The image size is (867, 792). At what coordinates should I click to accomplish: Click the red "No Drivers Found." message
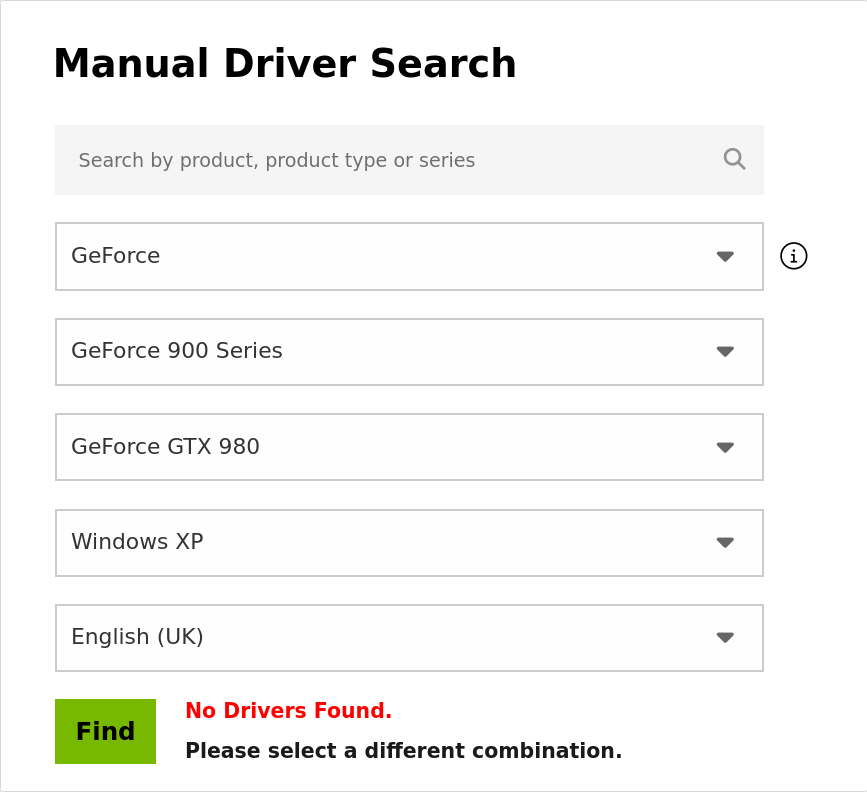tap(288, 711)
